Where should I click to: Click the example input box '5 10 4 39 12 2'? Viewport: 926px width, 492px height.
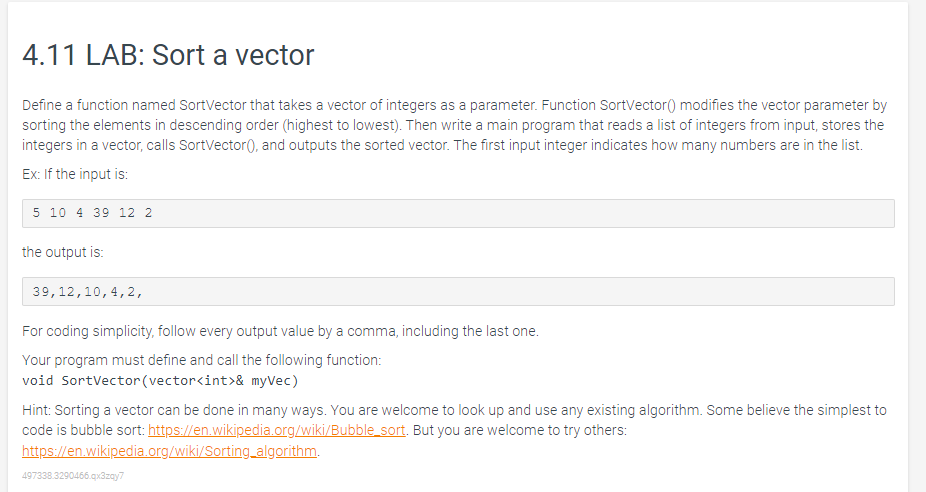tap(458, 213)
